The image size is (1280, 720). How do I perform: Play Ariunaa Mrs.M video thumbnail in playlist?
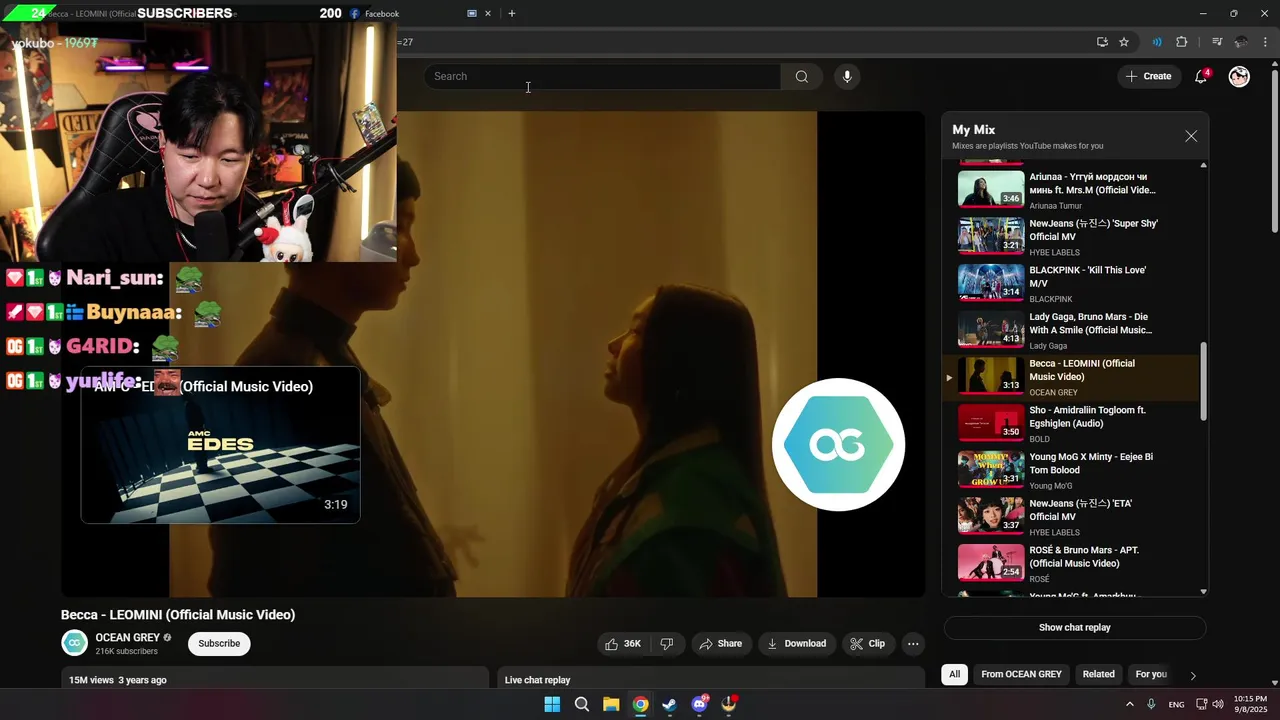click(x=991, y=190)
